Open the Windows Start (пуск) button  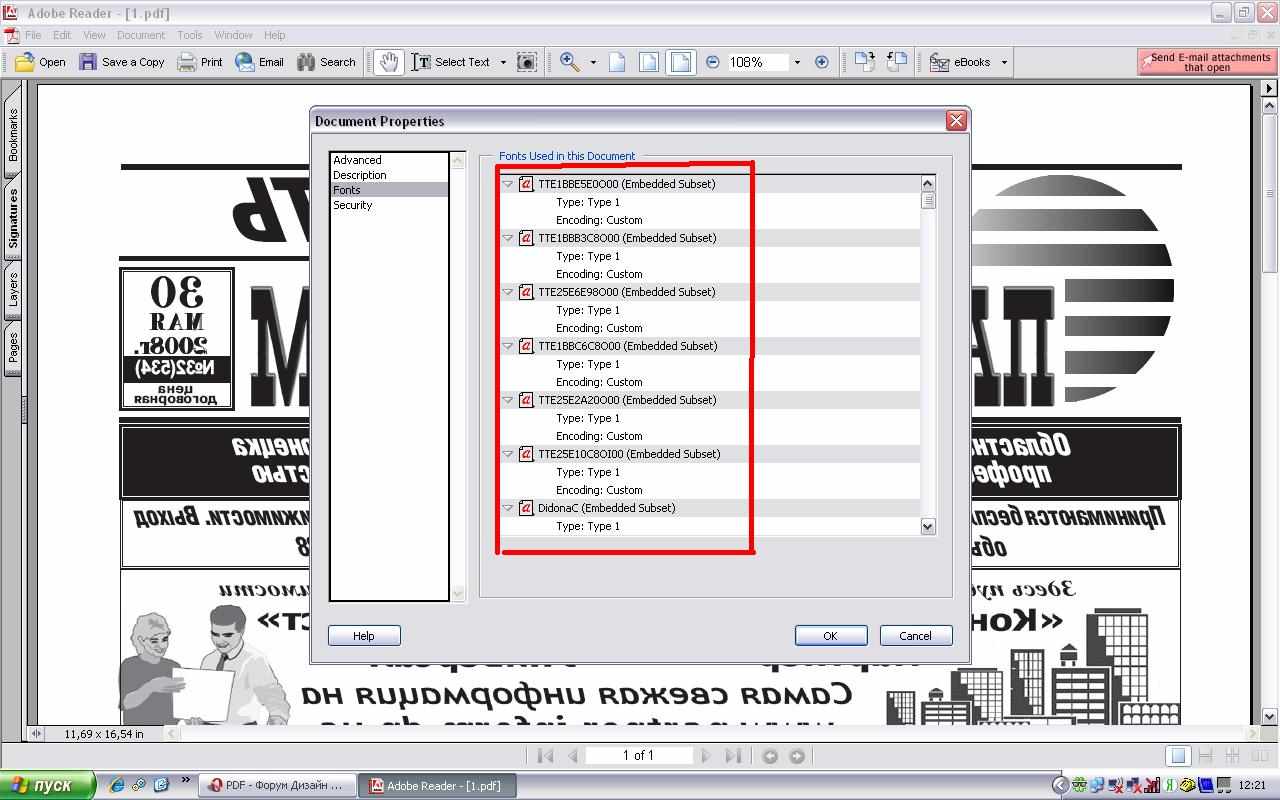48,785
